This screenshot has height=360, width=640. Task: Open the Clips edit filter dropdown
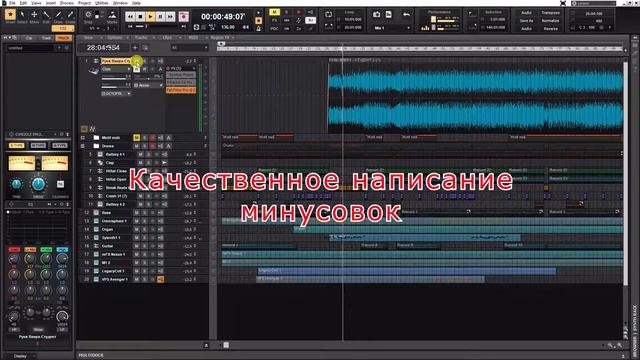click(116, 69)
